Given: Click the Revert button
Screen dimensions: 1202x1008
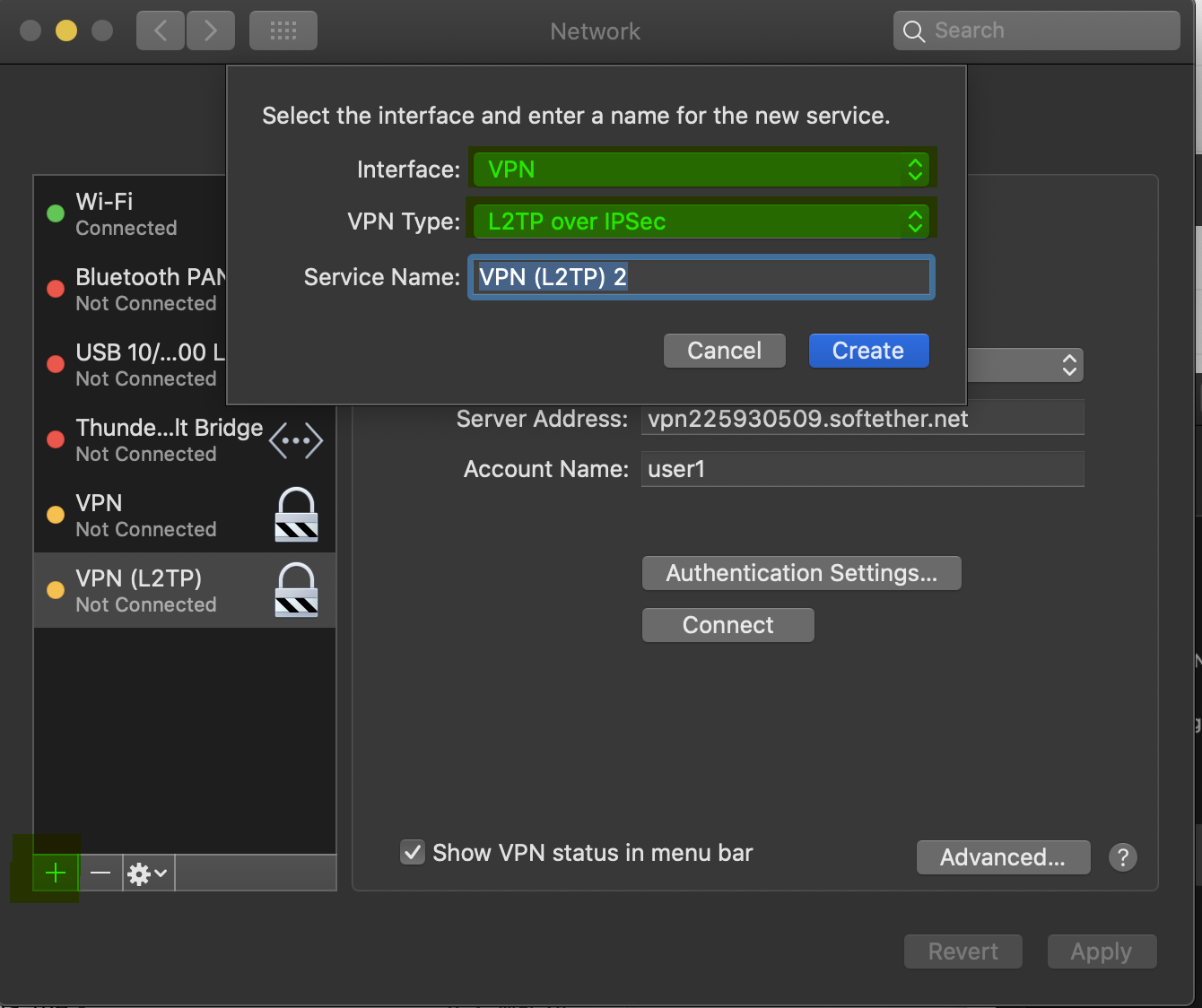Looking at the screenshot, I should [963, 952].
